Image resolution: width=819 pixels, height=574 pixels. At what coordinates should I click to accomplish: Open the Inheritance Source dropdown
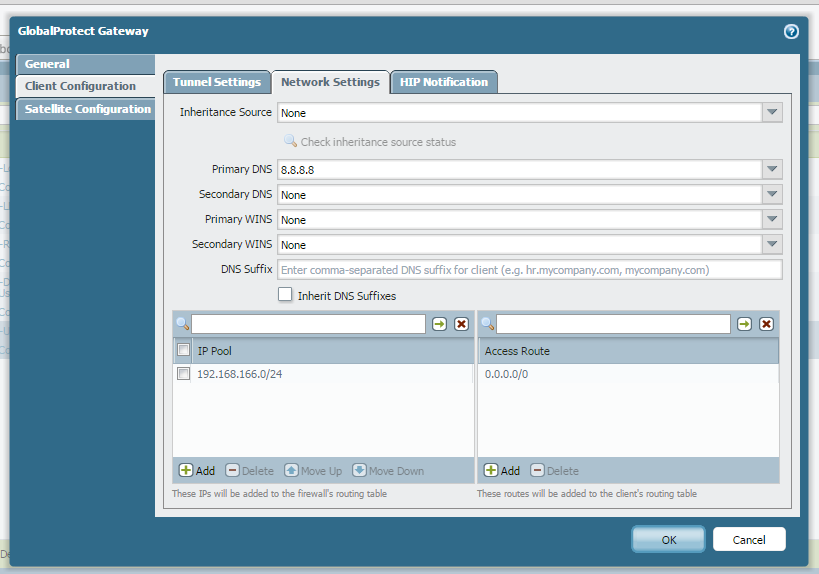tap(771, 113)
